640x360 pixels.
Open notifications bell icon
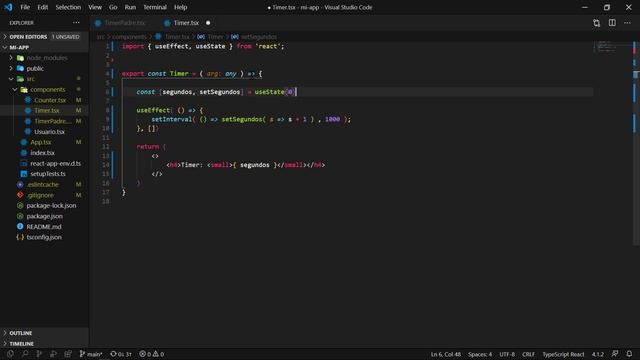(x=629, y=354)
